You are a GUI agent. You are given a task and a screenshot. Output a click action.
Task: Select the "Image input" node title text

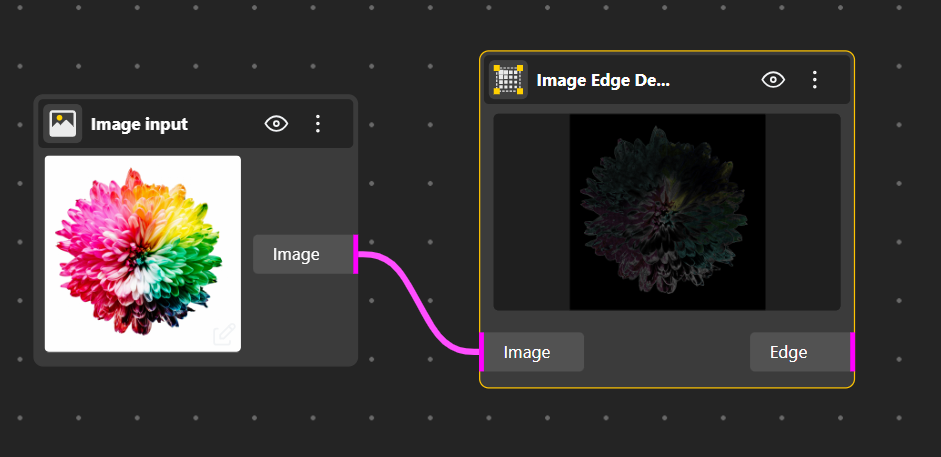pos(139,124)
